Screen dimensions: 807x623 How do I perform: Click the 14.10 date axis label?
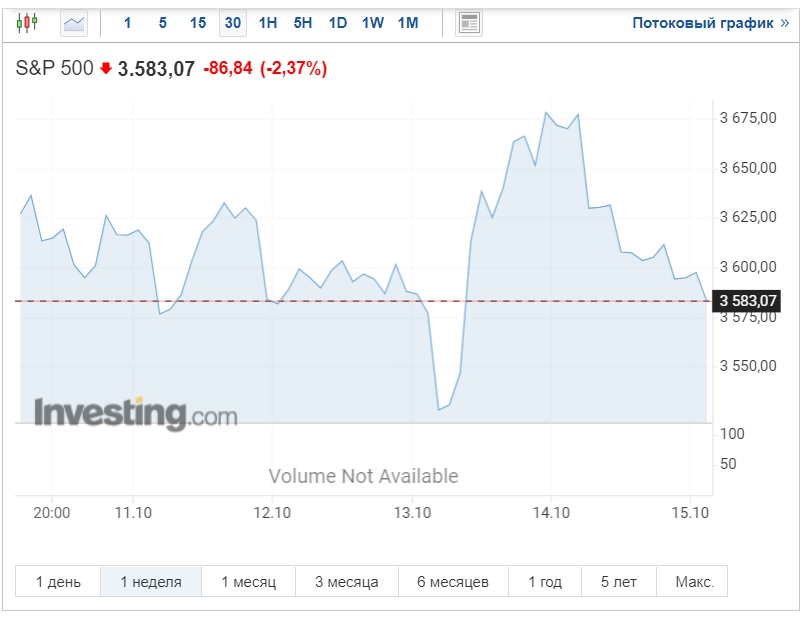(x=551, y=513)
